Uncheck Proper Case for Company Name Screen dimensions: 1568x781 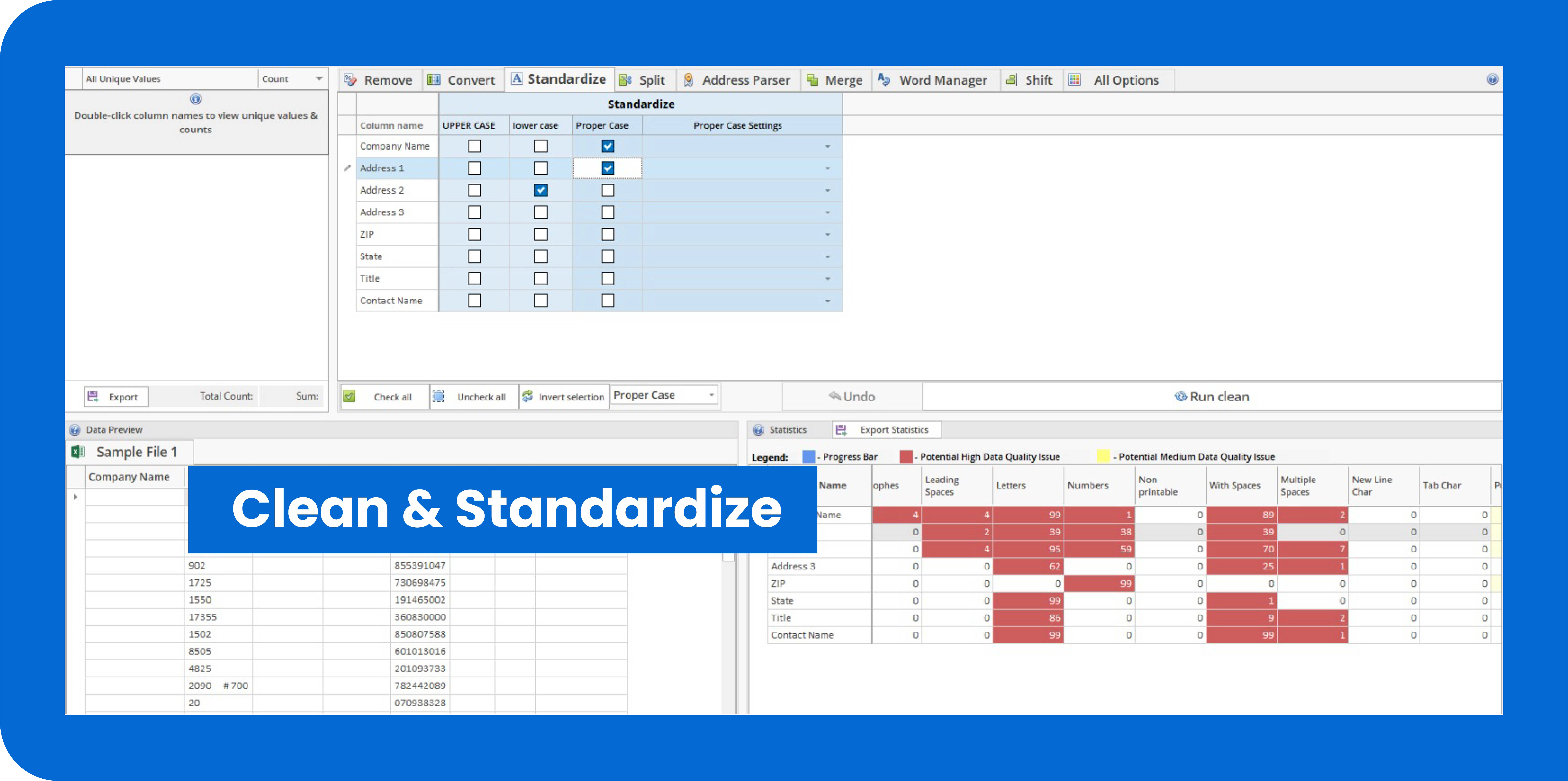tap(608, 146)
